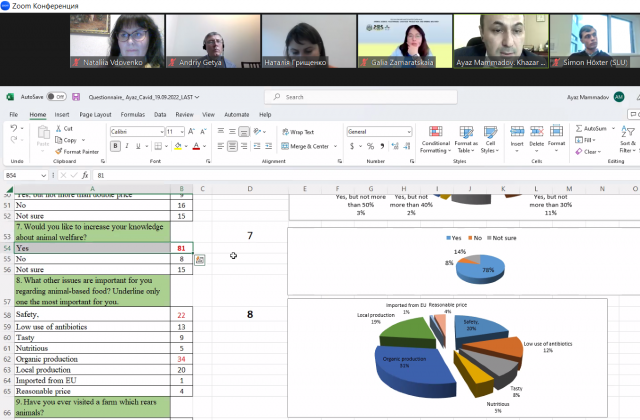
Task: Click the Format cells button
Action: click(556, 139)
